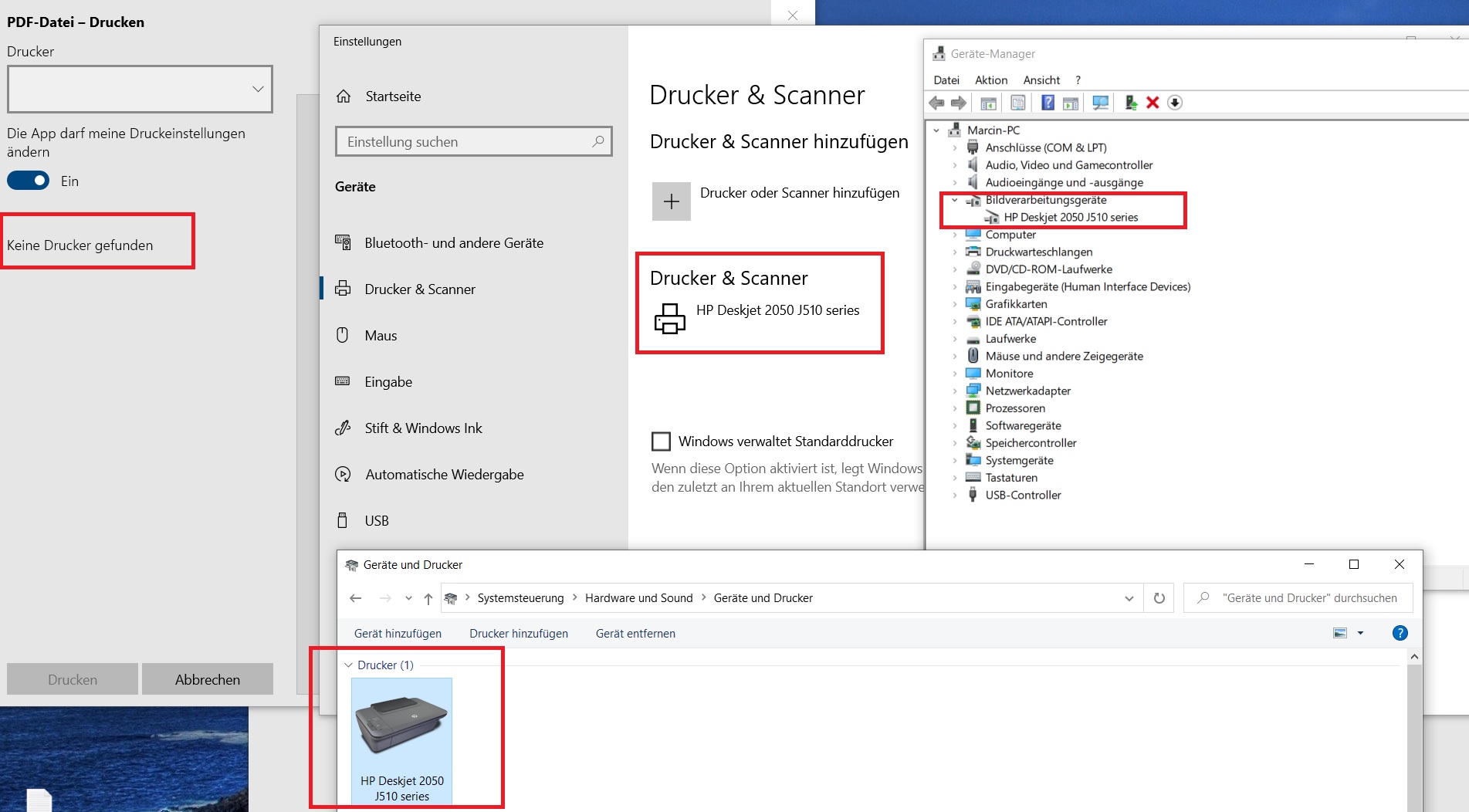The height and width of the screenshot is (812, 1469).
Task: Click Systemsteuerung breadcrumb
Action: tap(520, 598)
